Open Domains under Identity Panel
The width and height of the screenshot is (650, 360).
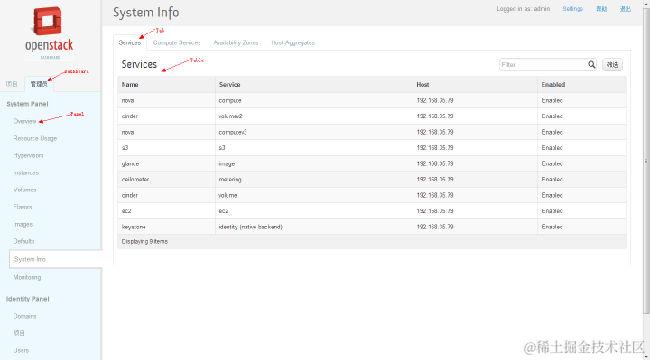pyautogui.click(x=25, y=316)
